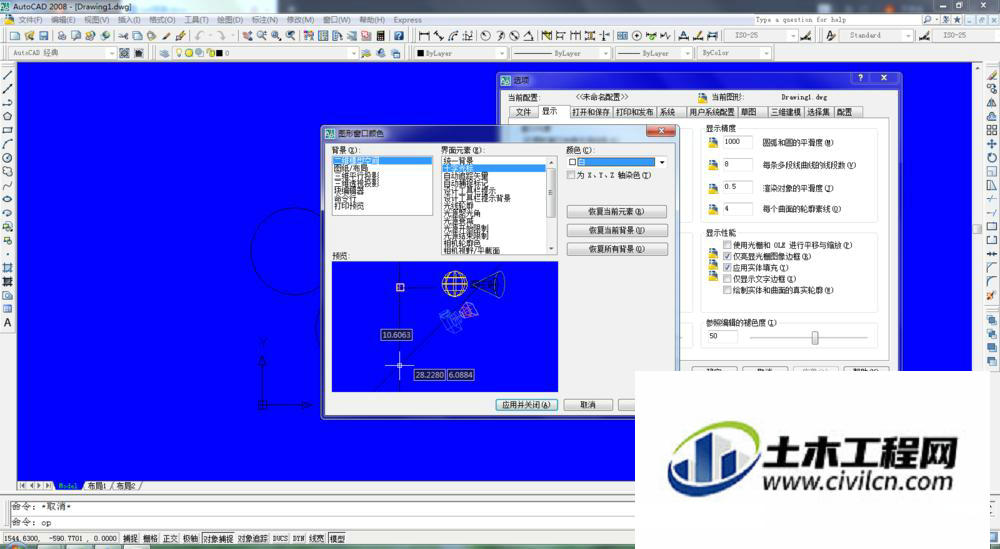
Task: Click the Help question mark toolbar icon
Action: pos(399,36)
